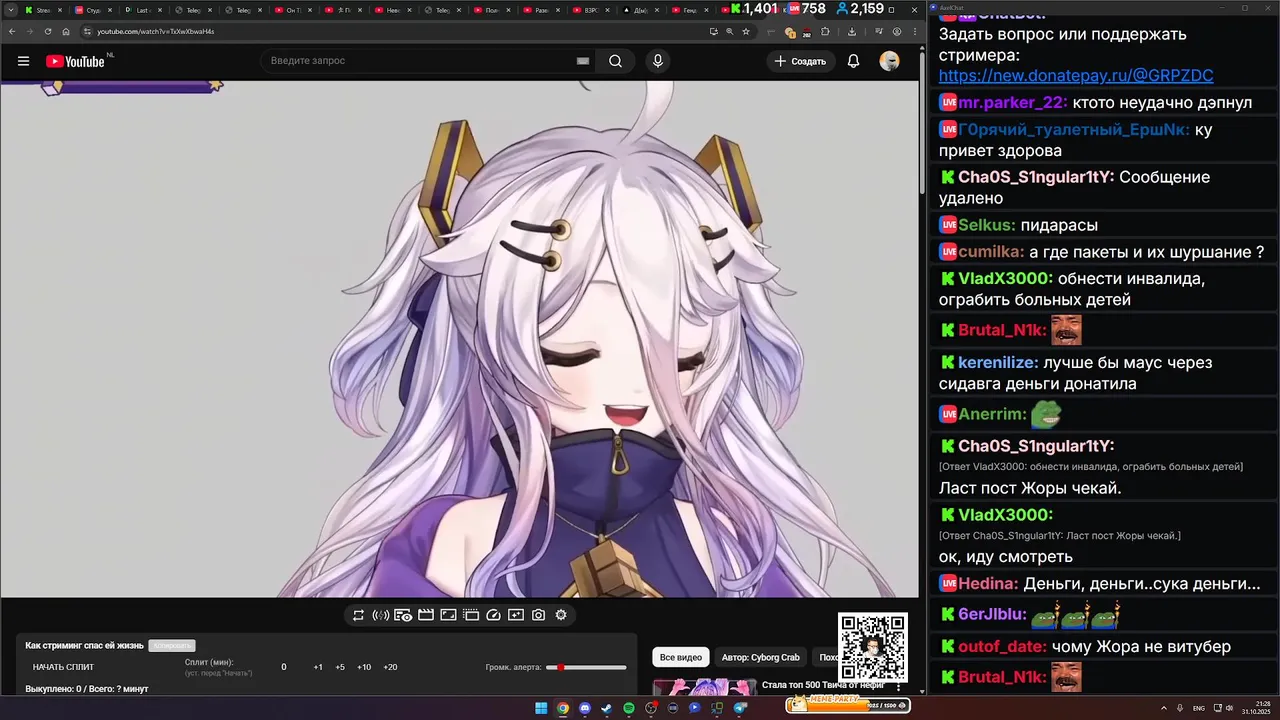This screenshot has width=1280, height=720.
Task: Open the Стала топ 500 Твича video thumbnail
Action: click(705, 687)
